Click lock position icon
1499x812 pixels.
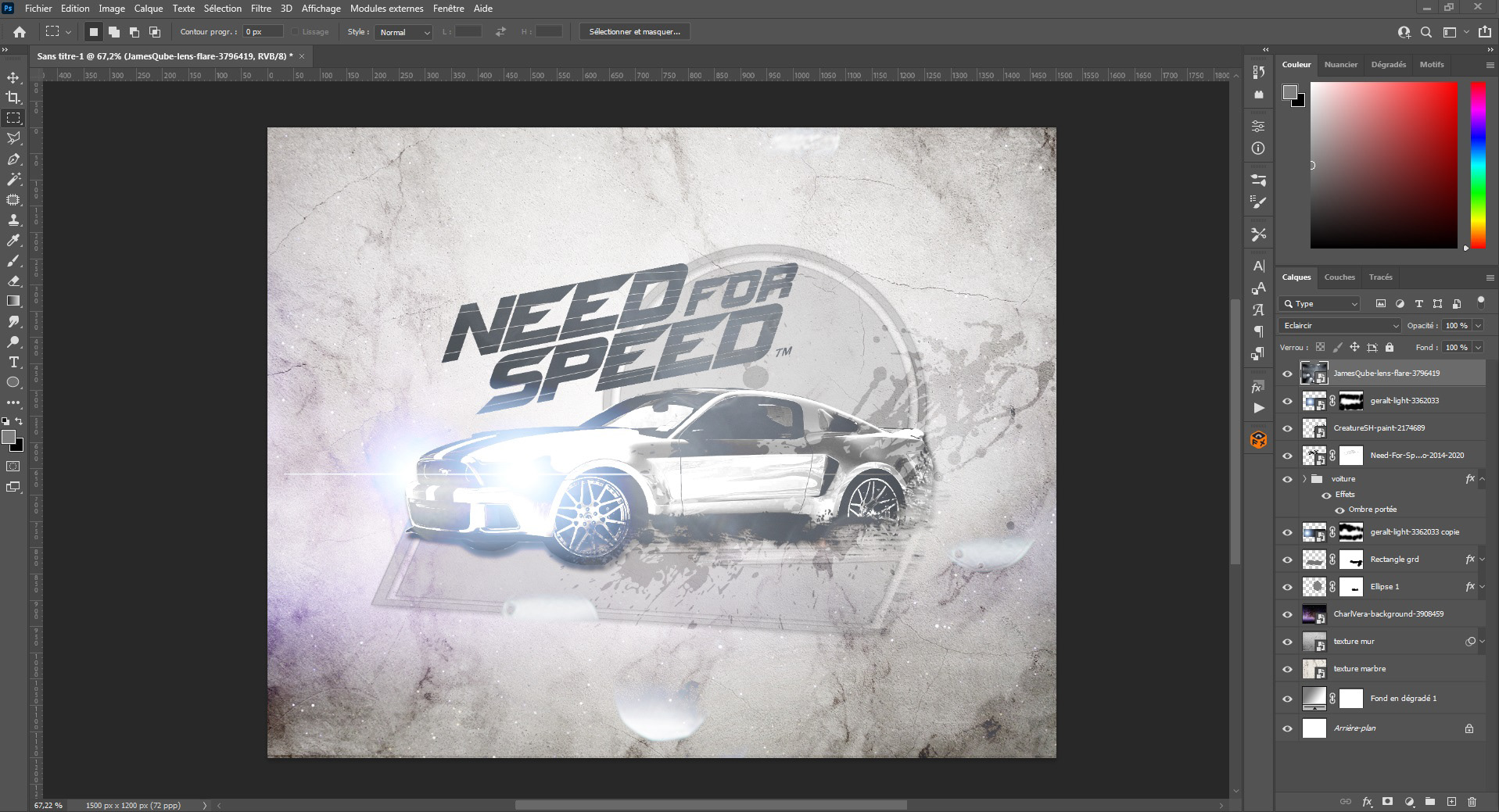click(x=1354, y=347)
